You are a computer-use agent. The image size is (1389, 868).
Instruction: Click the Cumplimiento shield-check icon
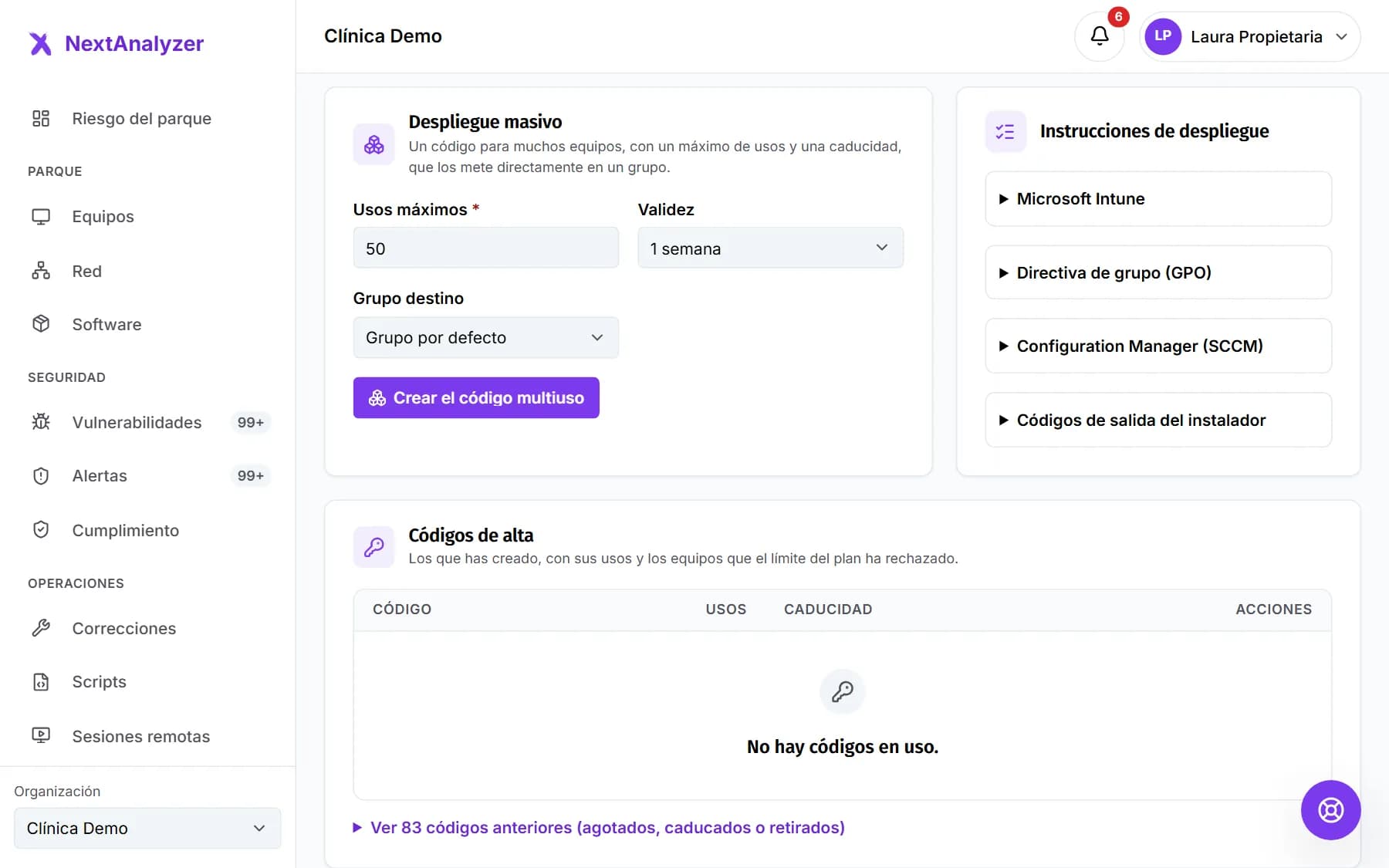pos(41,530)
